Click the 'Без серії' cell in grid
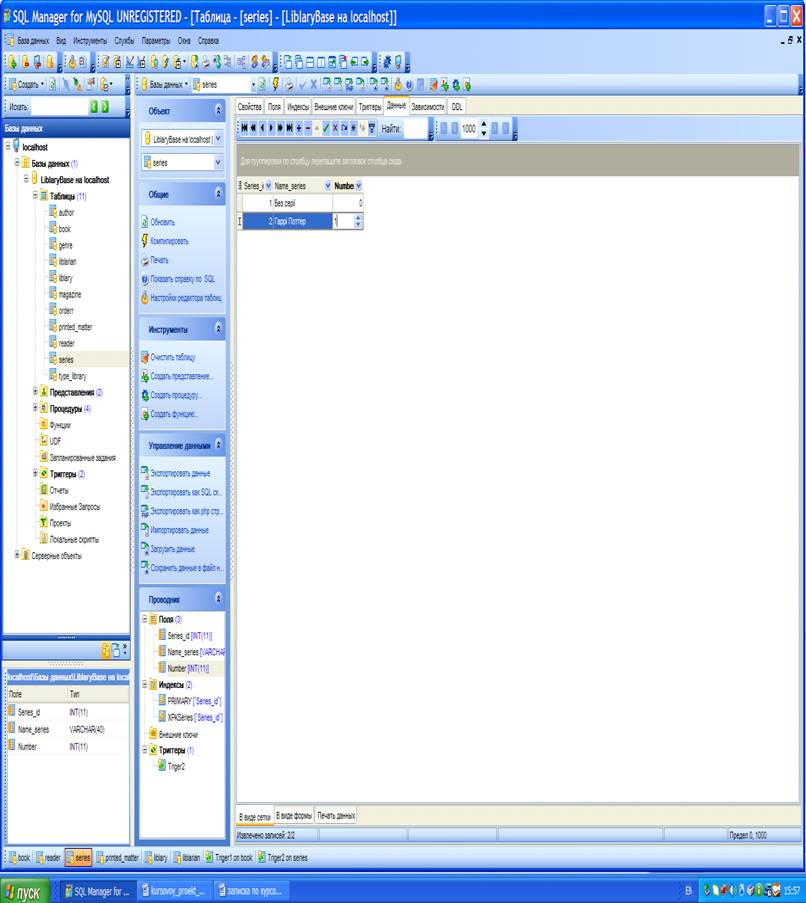Viewport: 806px width, 903px height. 302,203
